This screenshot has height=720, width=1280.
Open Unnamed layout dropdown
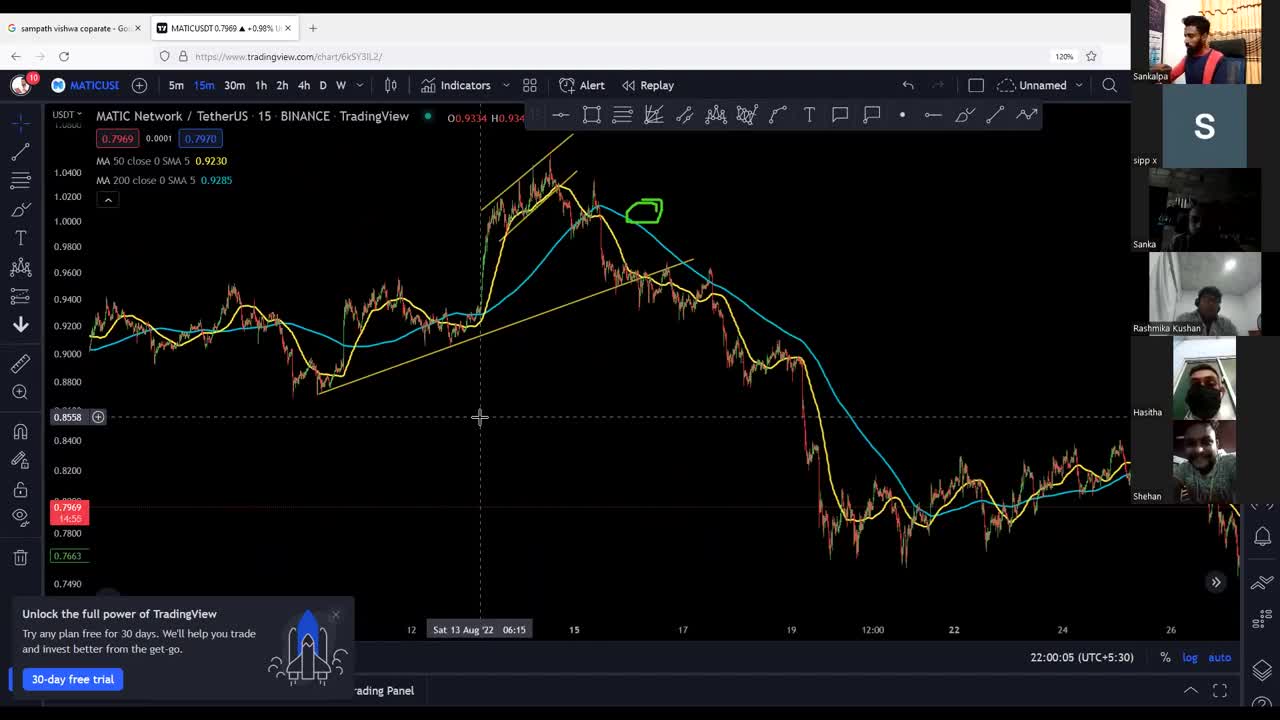(x=1042, y=85)
